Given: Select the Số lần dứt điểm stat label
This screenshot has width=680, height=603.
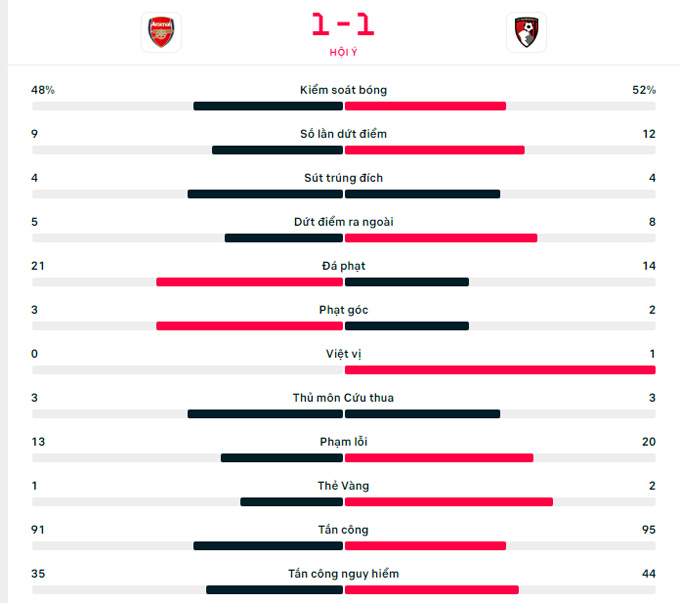Looking at the screenshot, I should point(343,134).
